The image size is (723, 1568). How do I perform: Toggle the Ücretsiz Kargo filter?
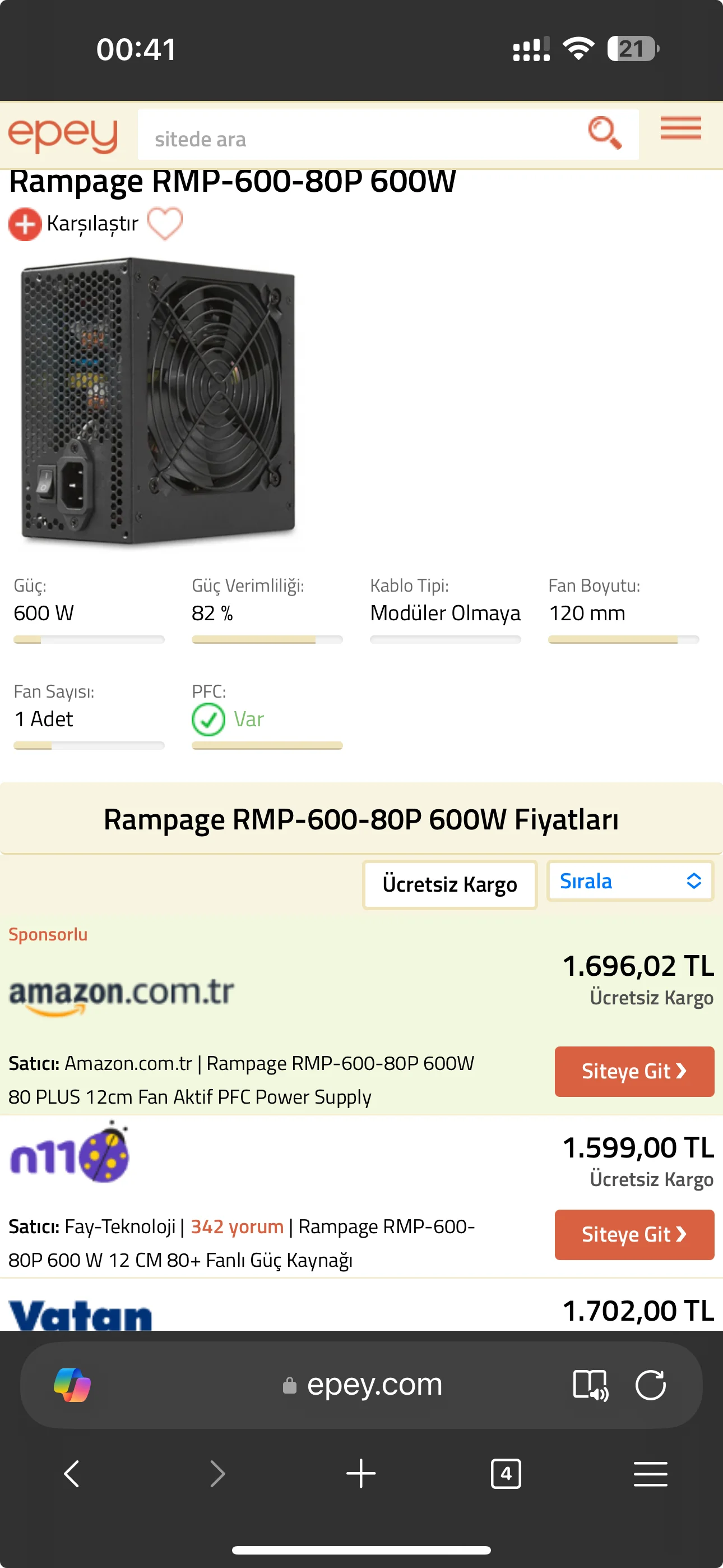click(449, 884)
